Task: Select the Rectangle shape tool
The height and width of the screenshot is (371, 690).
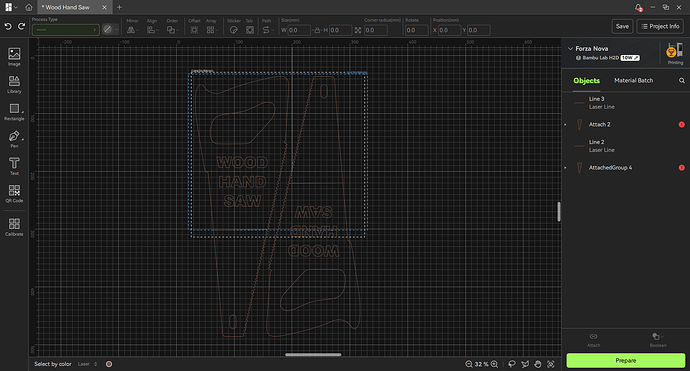Action: 14,111
